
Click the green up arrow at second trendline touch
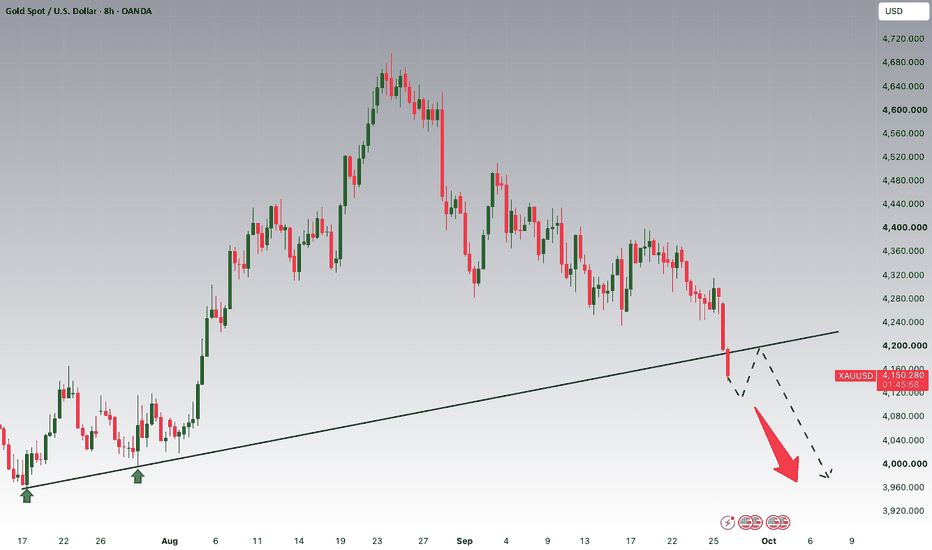138,476
